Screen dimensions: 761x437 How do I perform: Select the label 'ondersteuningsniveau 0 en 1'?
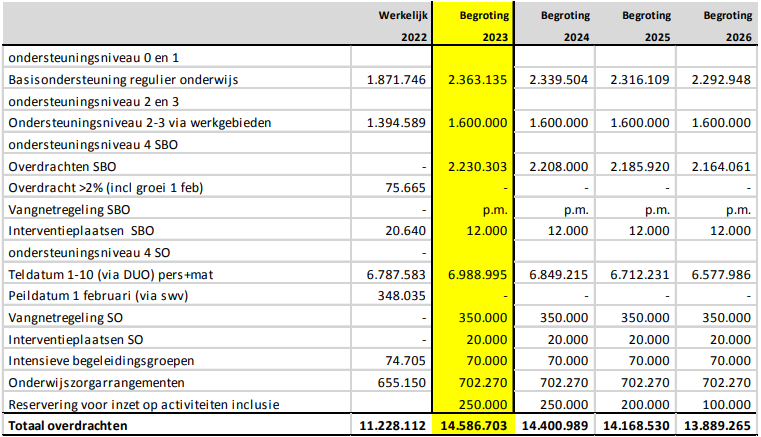click(x=94, y=58)
